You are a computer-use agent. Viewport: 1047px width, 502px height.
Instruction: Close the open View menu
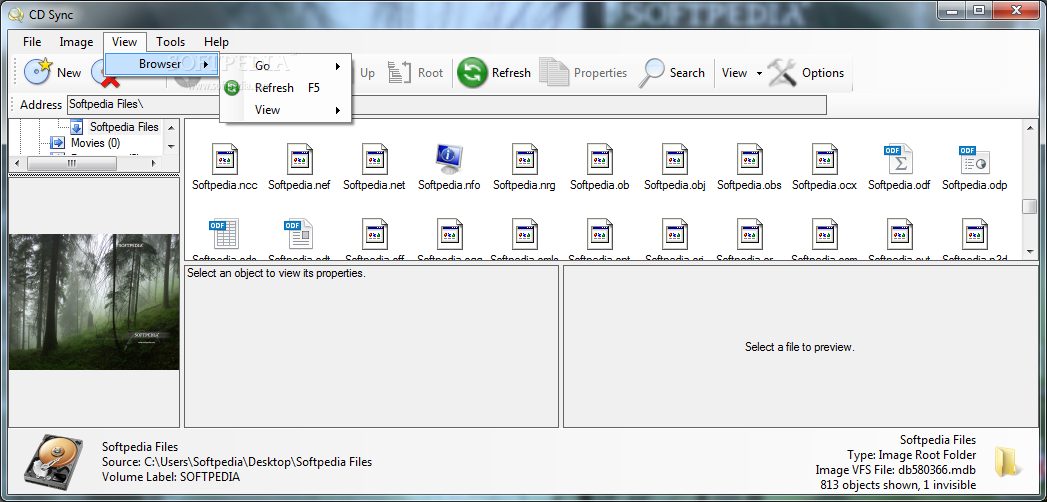click(125, 42)
